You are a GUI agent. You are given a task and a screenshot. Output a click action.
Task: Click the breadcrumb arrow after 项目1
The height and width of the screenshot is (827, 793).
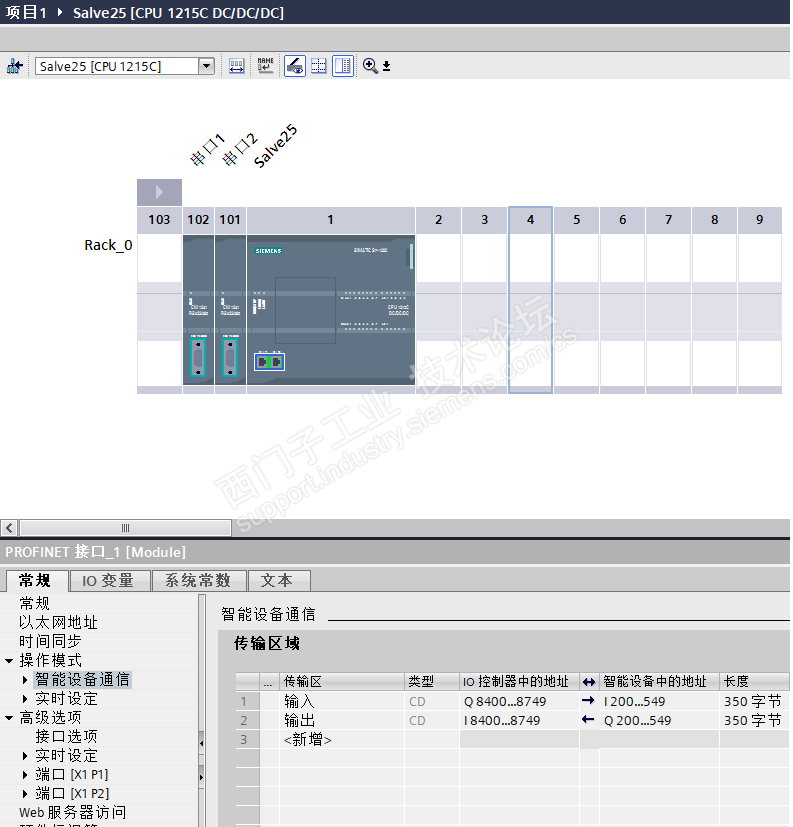[x=60, y=12]
